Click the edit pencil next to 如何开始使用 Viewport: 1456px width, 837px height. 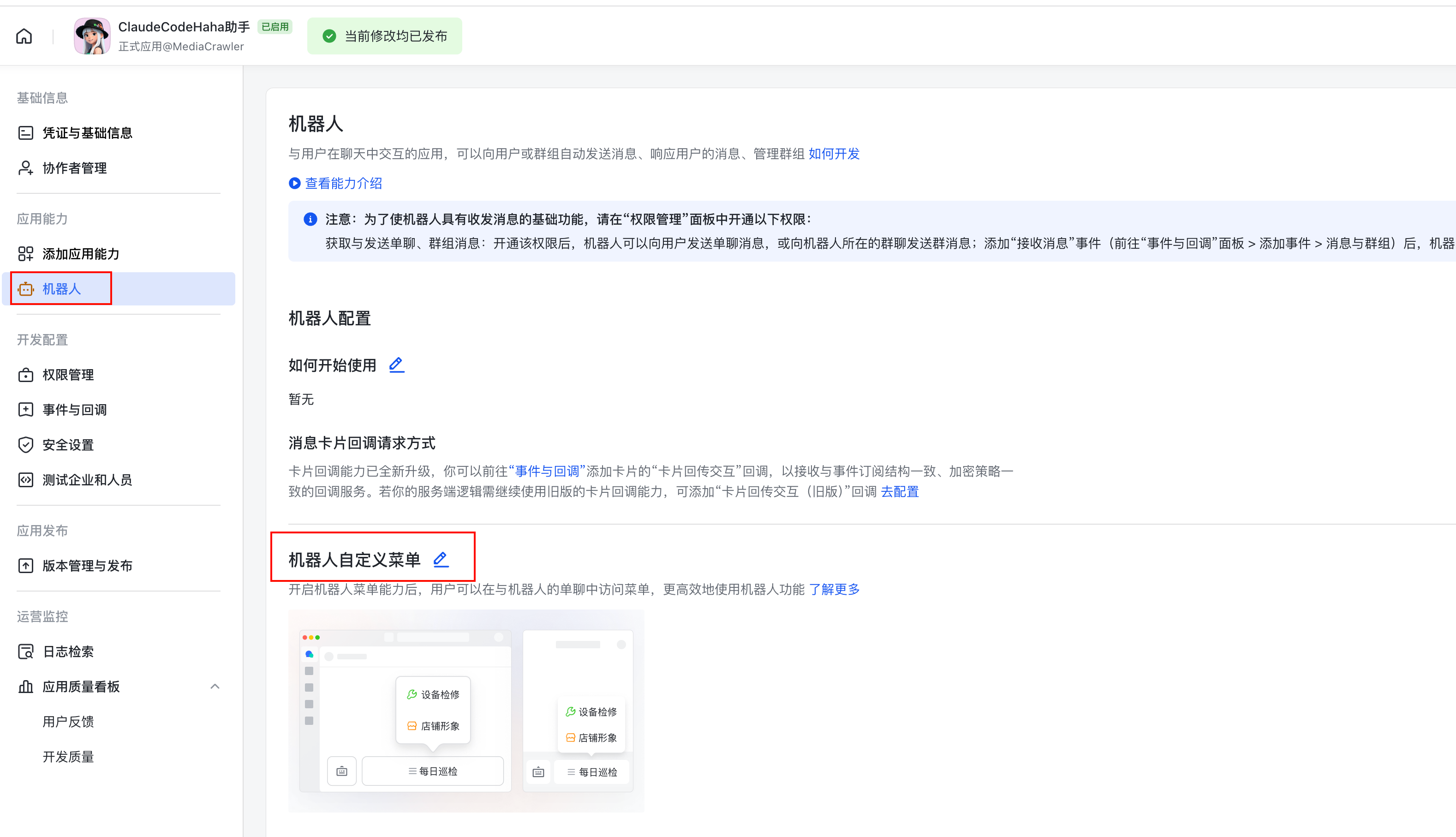[396, 365]
